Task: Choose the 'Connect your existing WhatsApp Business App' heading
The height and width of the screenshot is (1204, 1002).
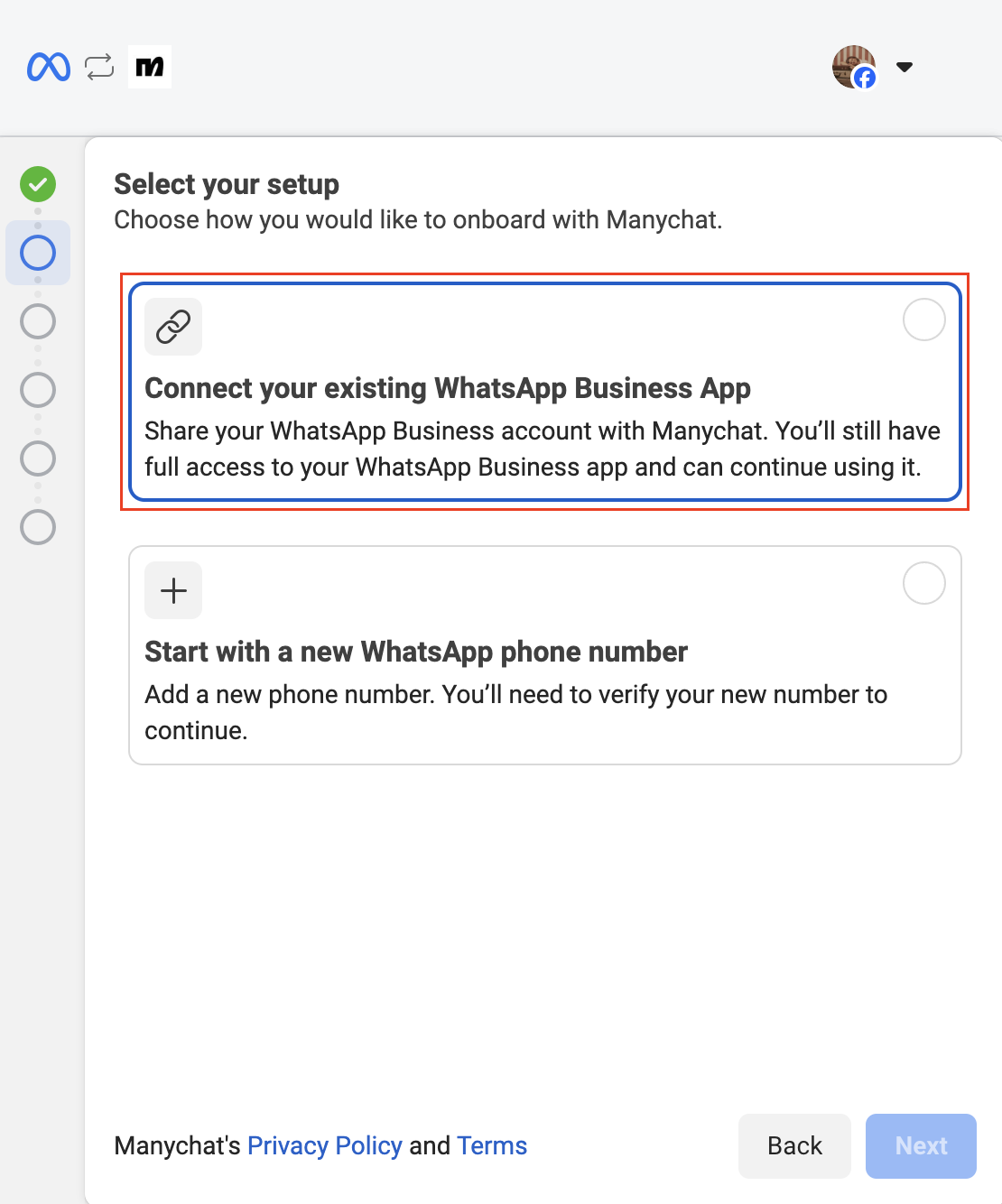Action: point(448,388)
